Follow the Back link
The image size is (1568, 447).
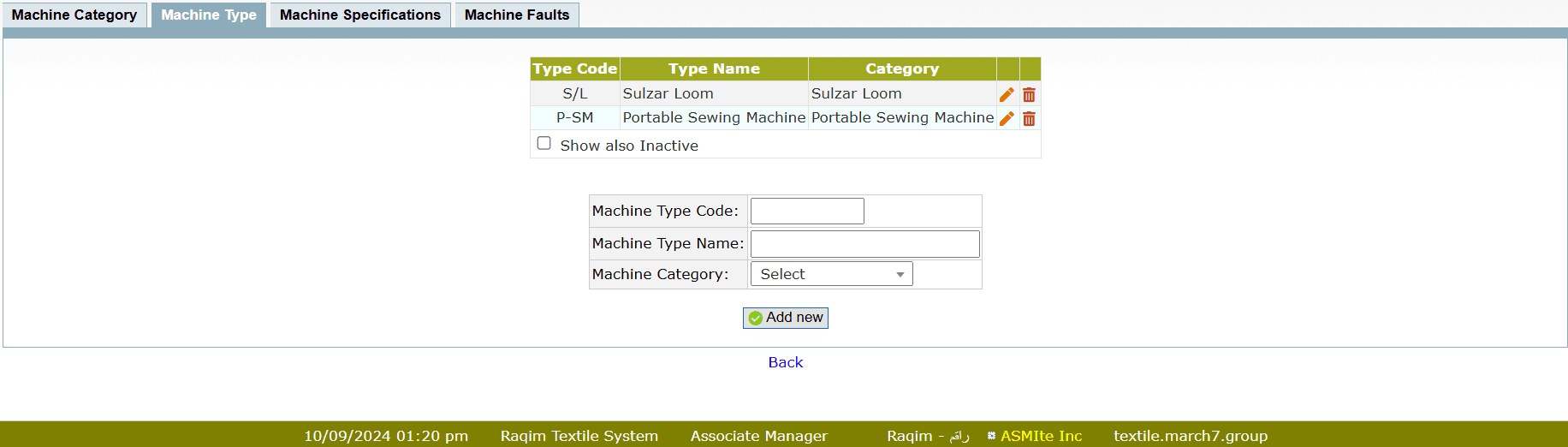coord(785,362)
